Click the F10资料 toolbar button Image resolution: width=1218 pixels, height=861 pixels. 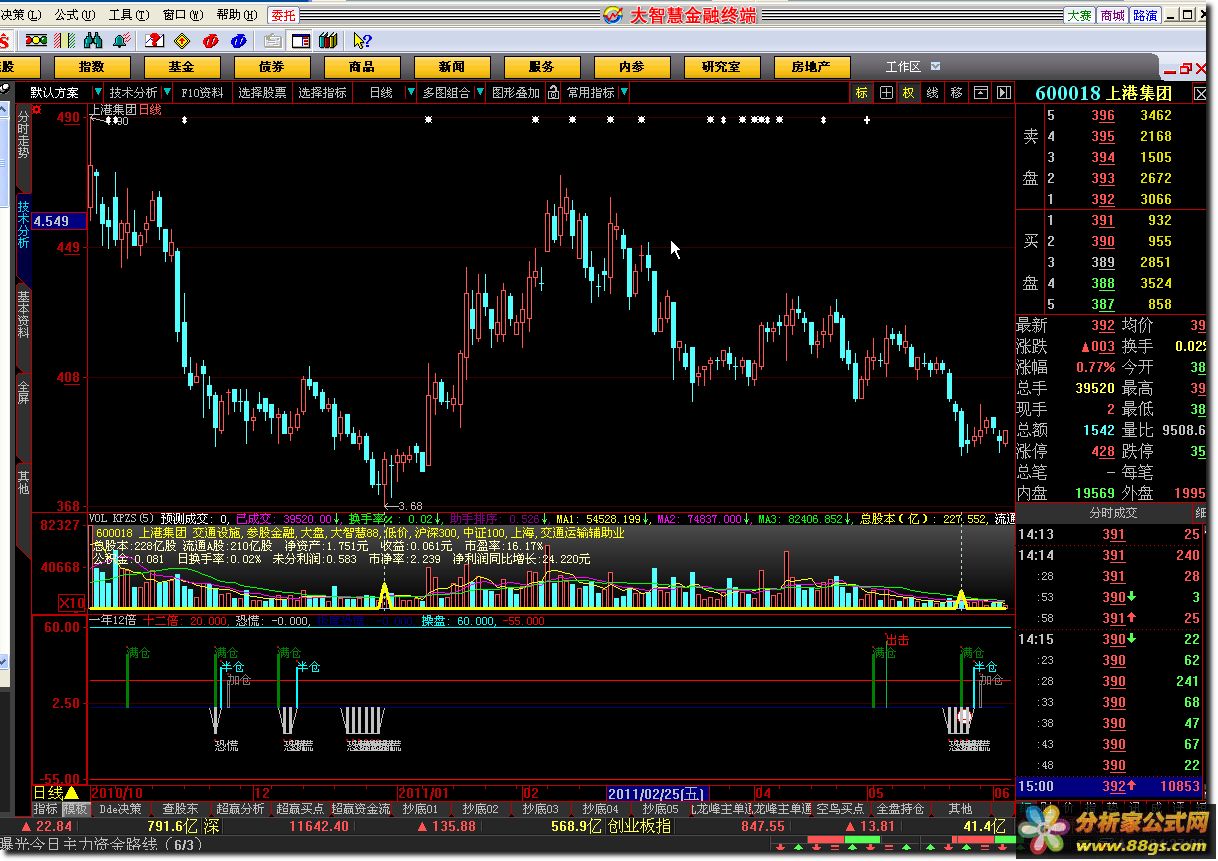coord(203,92)
